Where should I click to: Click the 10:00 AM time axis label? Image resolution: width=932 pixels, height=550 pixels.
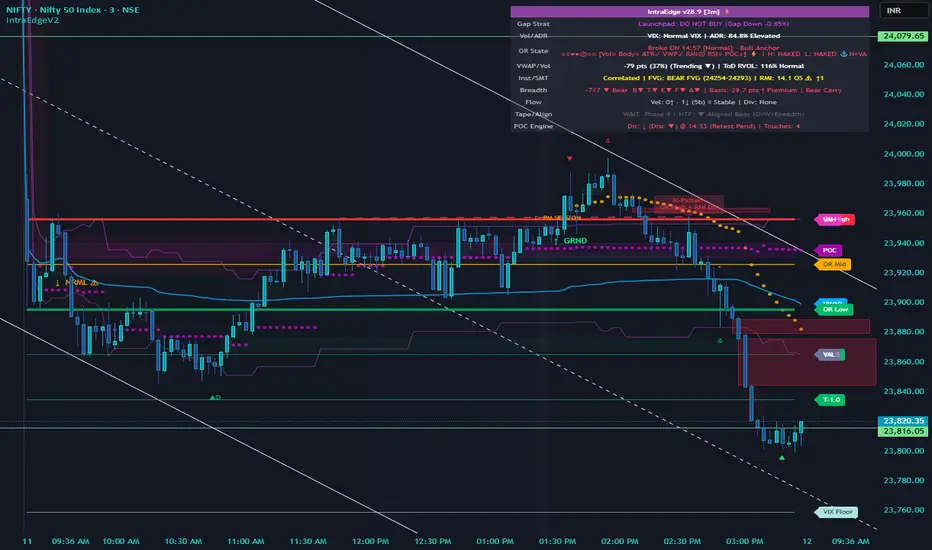pyautogui.click(x=121, y=542)
